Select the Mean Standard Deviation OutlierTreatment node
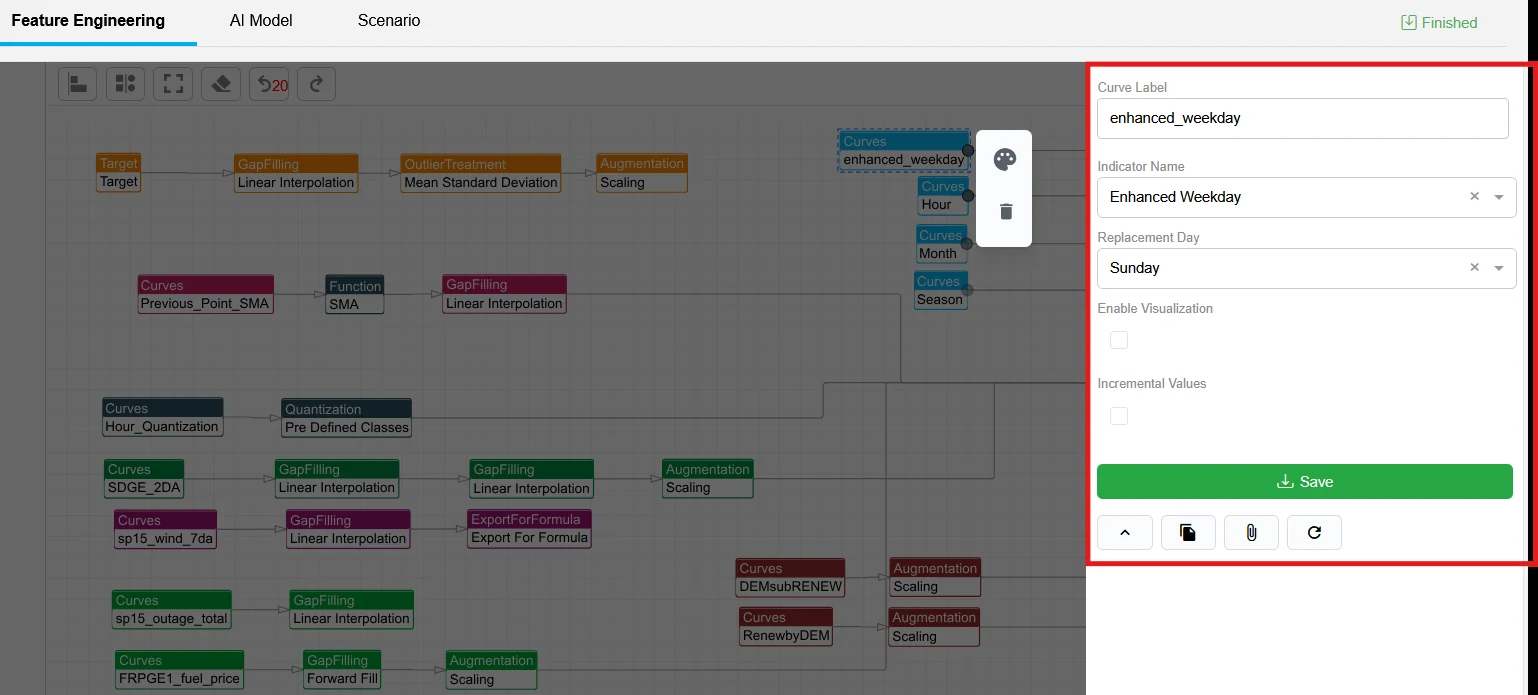This screenshot has width=1538, height=695. (481, 173)
